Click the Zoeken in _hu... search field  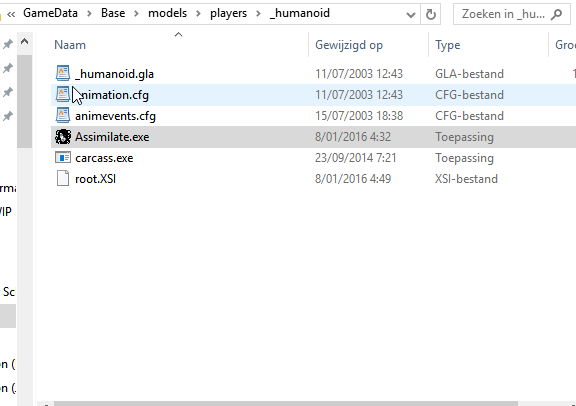point(503,14)
